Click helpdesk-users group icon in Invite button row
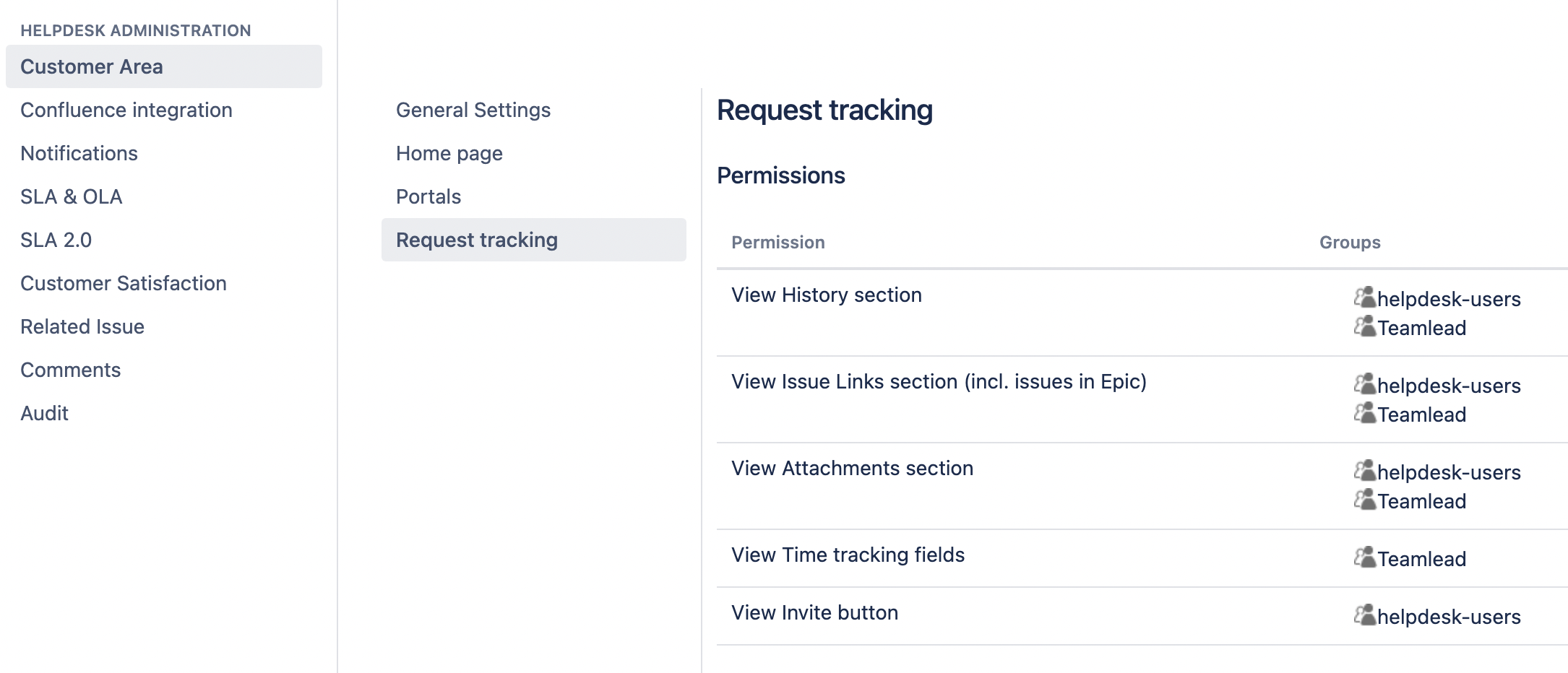Screen dimensions: 1568x673 pyautogui.click(x=1364, y=615)
